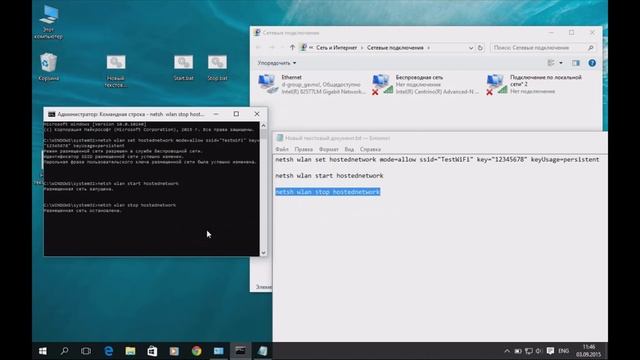
Task: Open help in network connections window
Action: [592, 63]
